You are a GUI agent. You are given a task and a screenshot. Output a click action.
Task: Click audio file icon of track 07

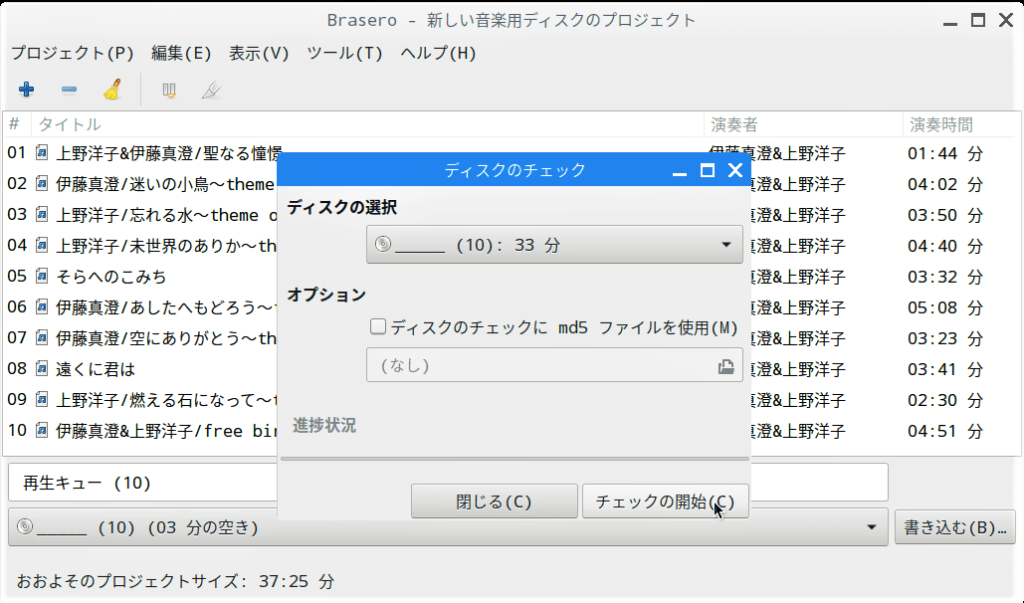[42, 338]
